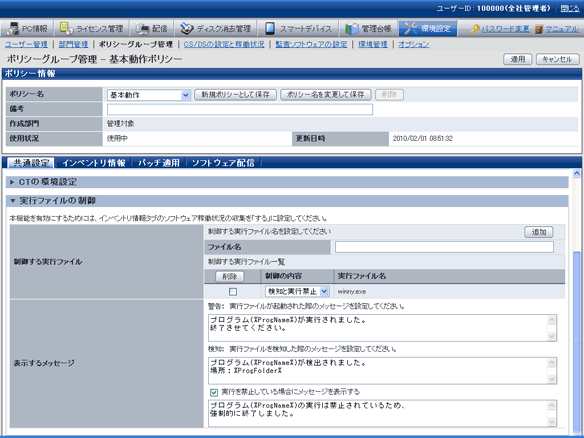Viewport: 584px width, 438px height.
Task: Open the ディスク消去管理 icon
Action: [187, 29]
